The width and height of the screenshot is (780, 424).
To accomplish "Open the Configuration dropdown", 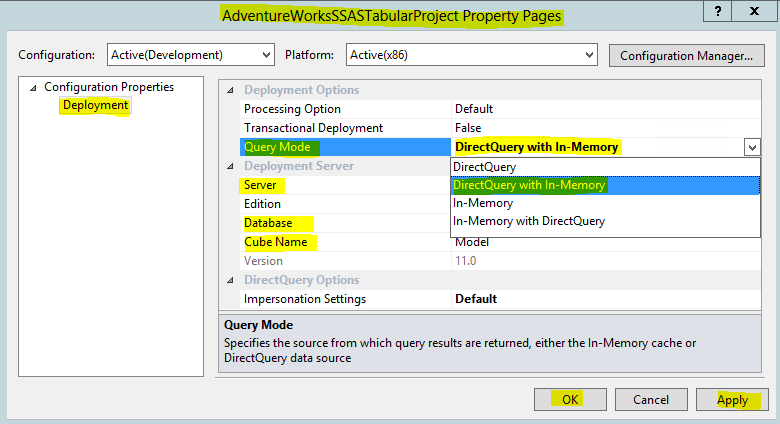I will [x=265, y=55].
